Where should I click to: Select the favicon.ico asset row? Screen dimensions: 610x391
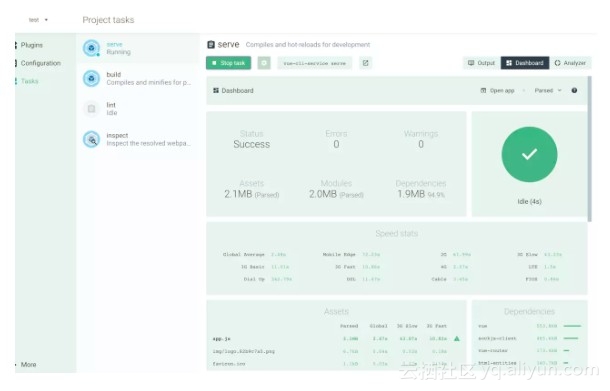pos(336,364)
